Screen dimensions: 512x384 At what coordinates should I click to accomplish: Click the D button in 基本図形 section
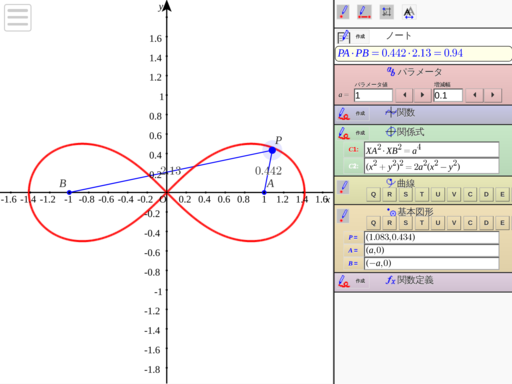(x=486, y=223)
